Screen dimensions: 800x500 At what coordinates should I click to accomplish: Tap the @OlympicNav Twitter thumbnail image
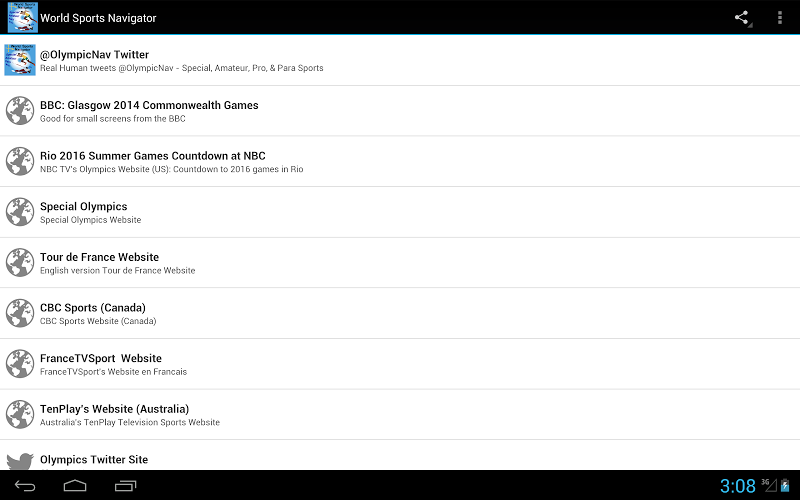[x=20, y=60]
